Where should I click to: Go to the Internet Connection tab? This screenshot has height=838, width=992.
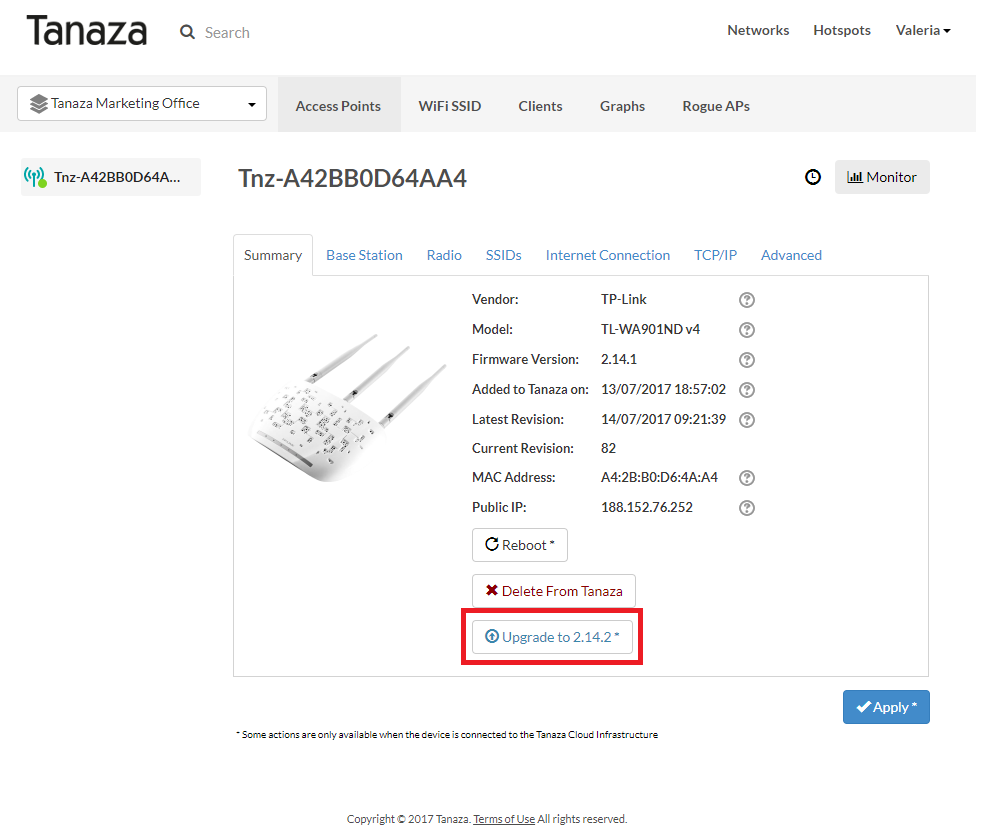tap(607, 255)
